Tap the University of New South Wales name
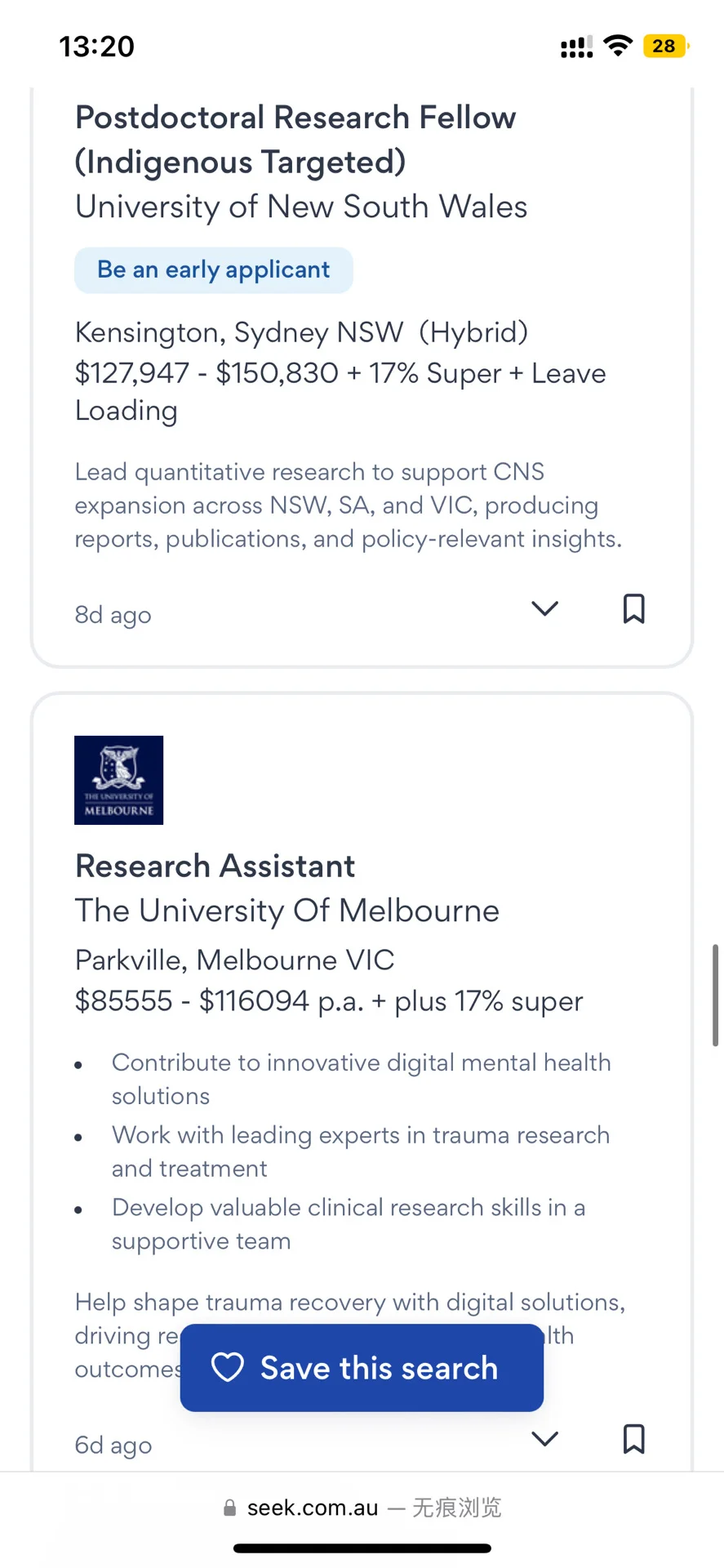Viewport: 724px width, 1568px height. (301, 207)
